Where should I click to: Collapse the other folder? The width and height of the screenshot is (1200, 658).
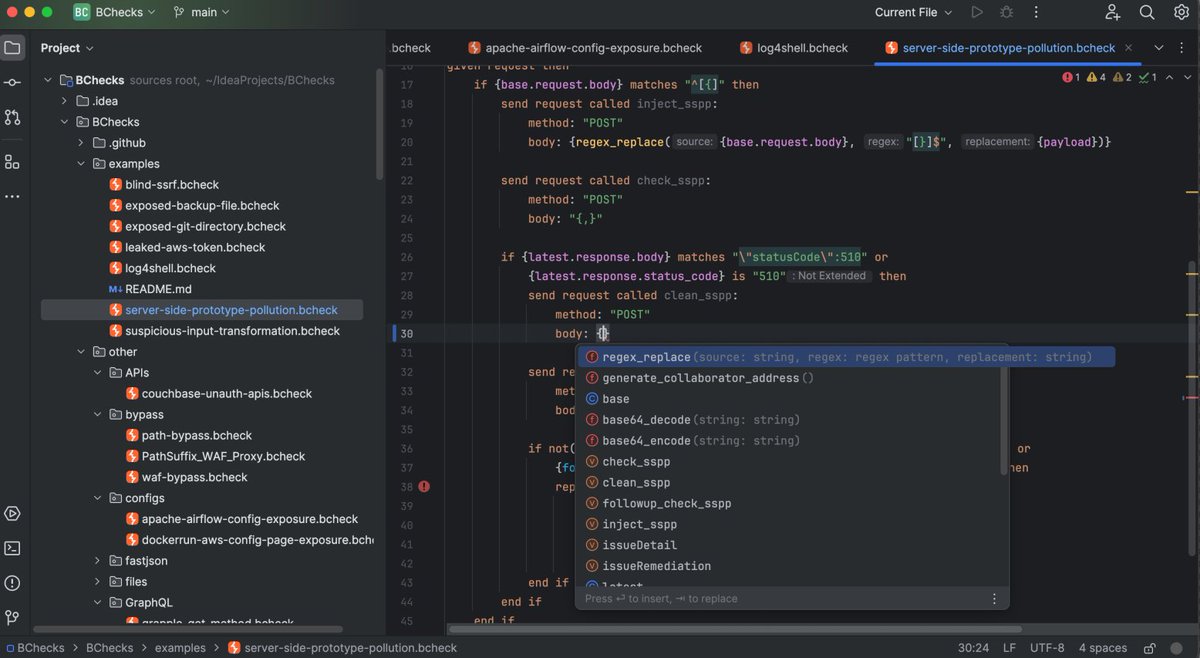click(x=82, y=352)
